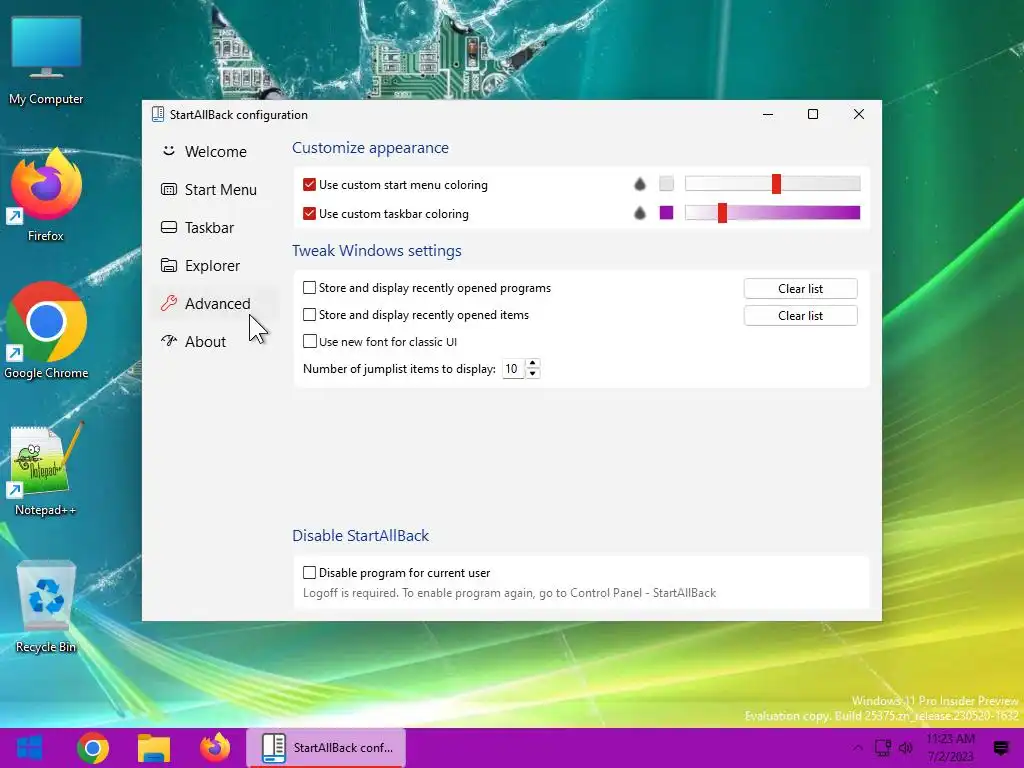Click the Explorer folder sidebar icon
Viewport: 1024px width, 768px height.
[x=168, y=265]
